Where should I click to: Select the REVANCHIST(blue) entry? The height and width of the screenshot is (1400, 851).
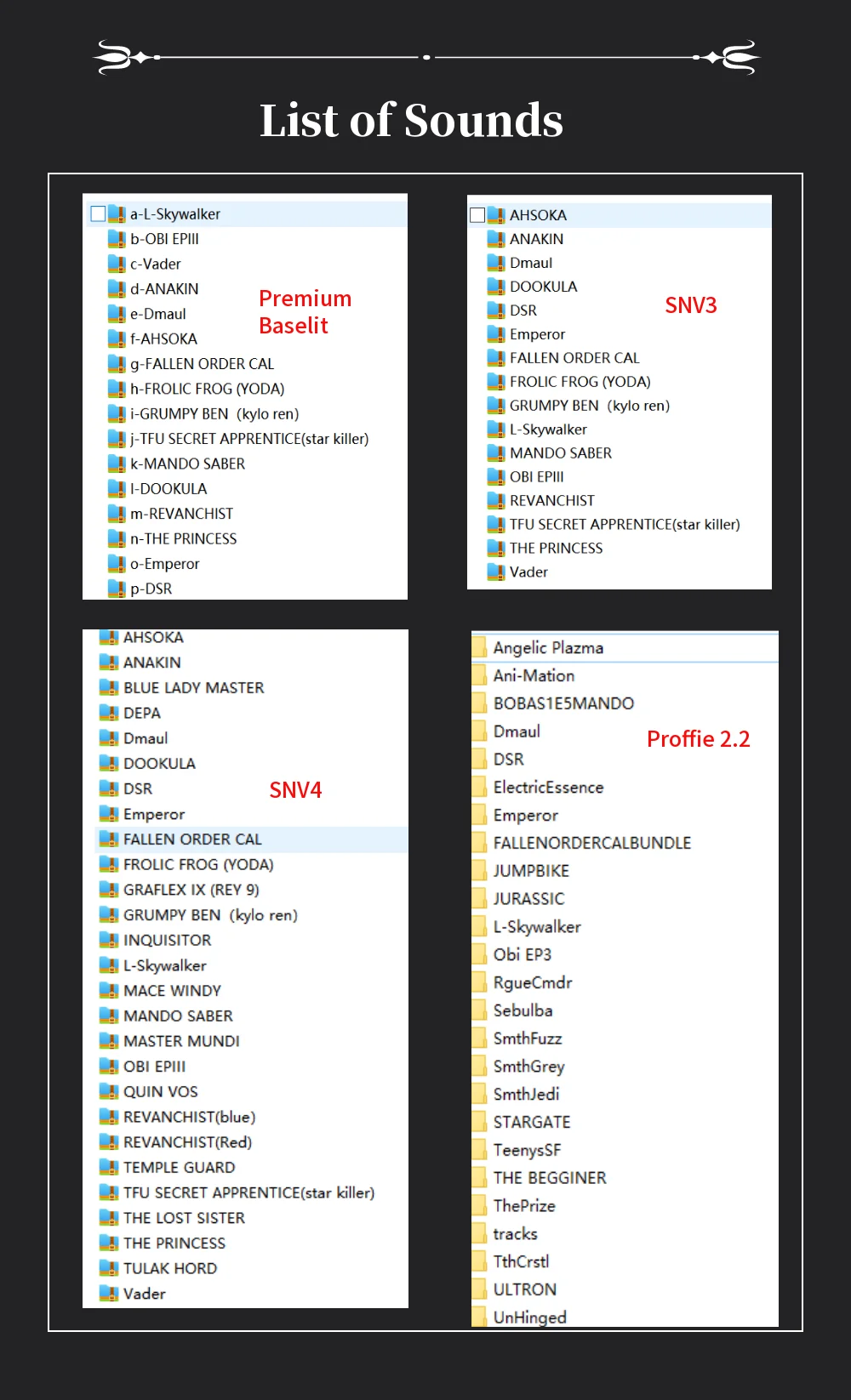(x=189, y=1117)
